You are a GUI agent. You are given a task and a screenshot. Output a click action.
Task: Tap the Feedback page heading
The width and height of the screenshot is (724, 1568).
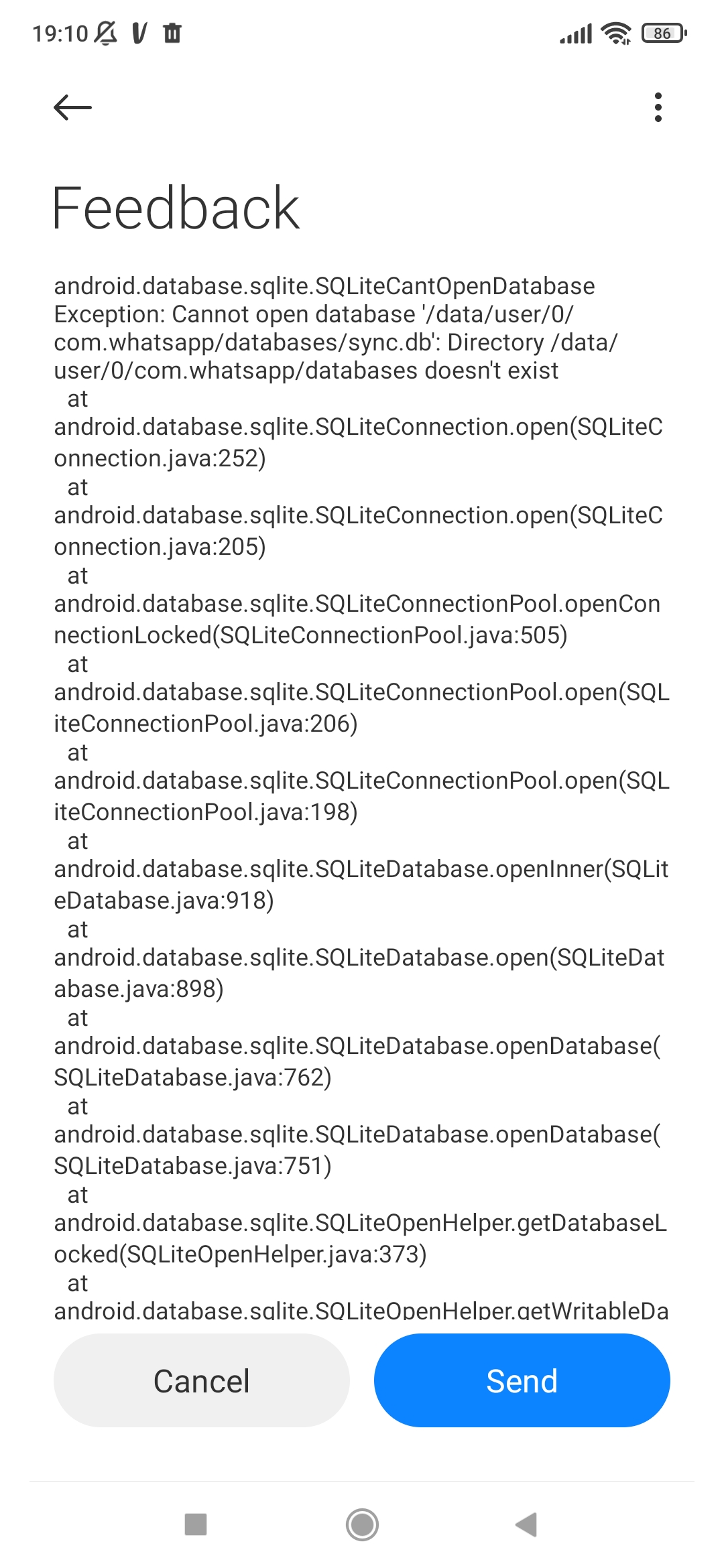click(176, 208)
